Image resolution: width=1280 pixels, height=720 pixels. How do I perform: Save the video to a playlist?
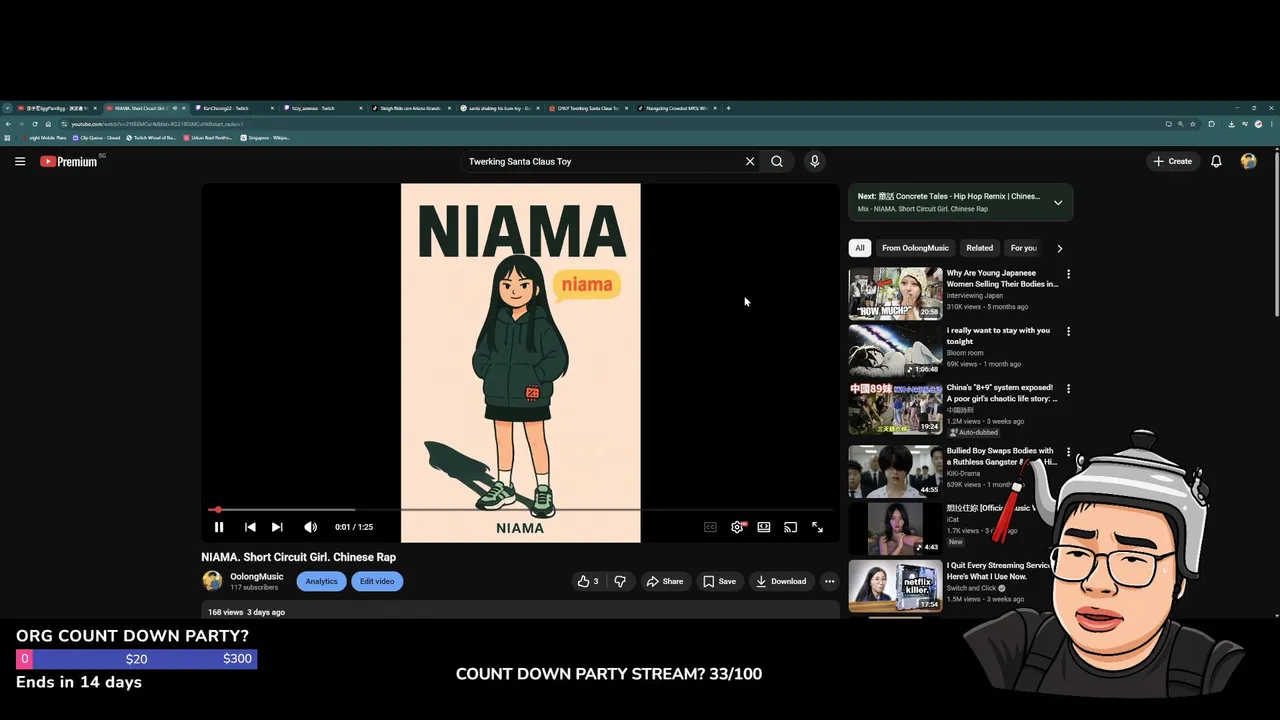pos(720,581)
